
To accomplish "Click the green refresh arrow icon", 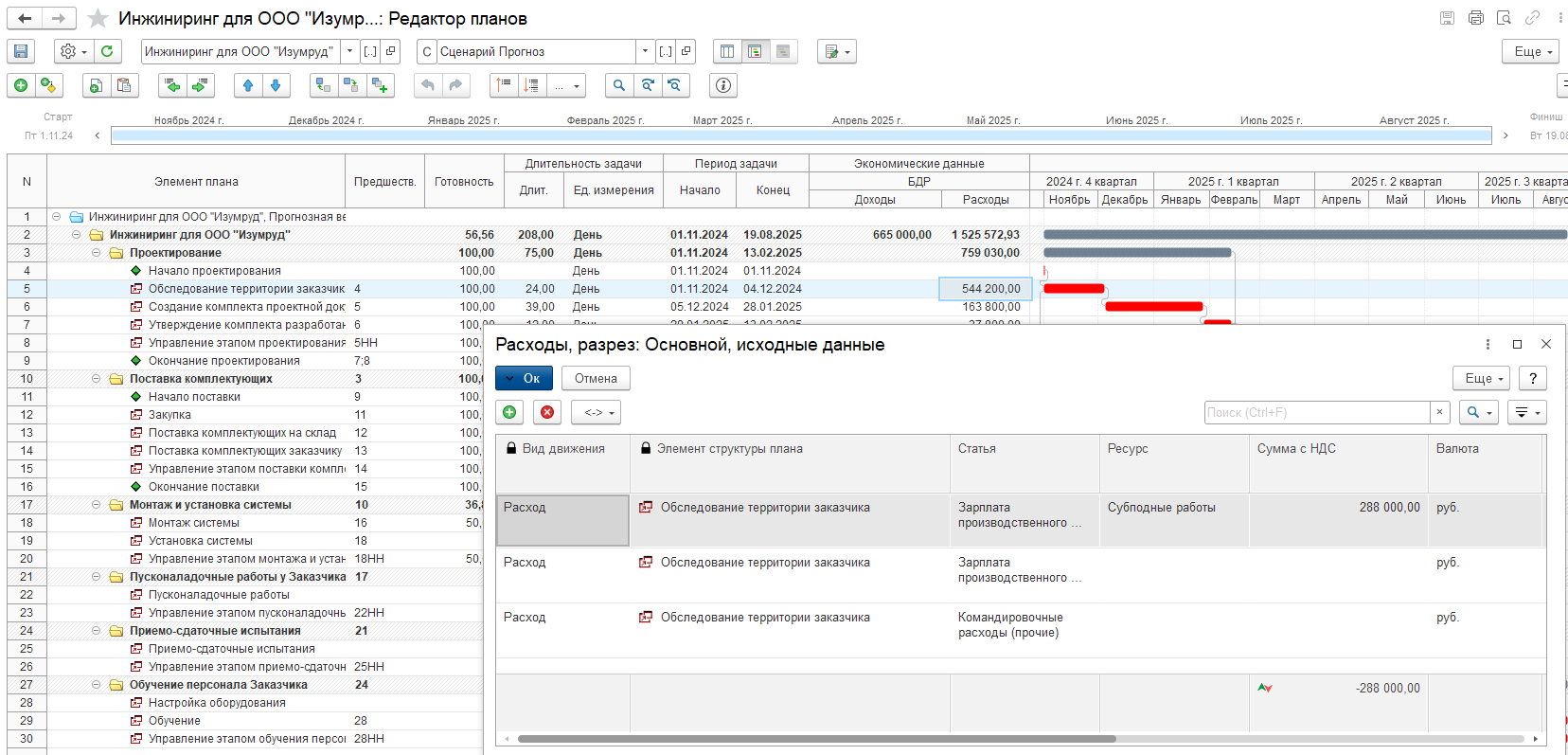I will tap(107, 52).
